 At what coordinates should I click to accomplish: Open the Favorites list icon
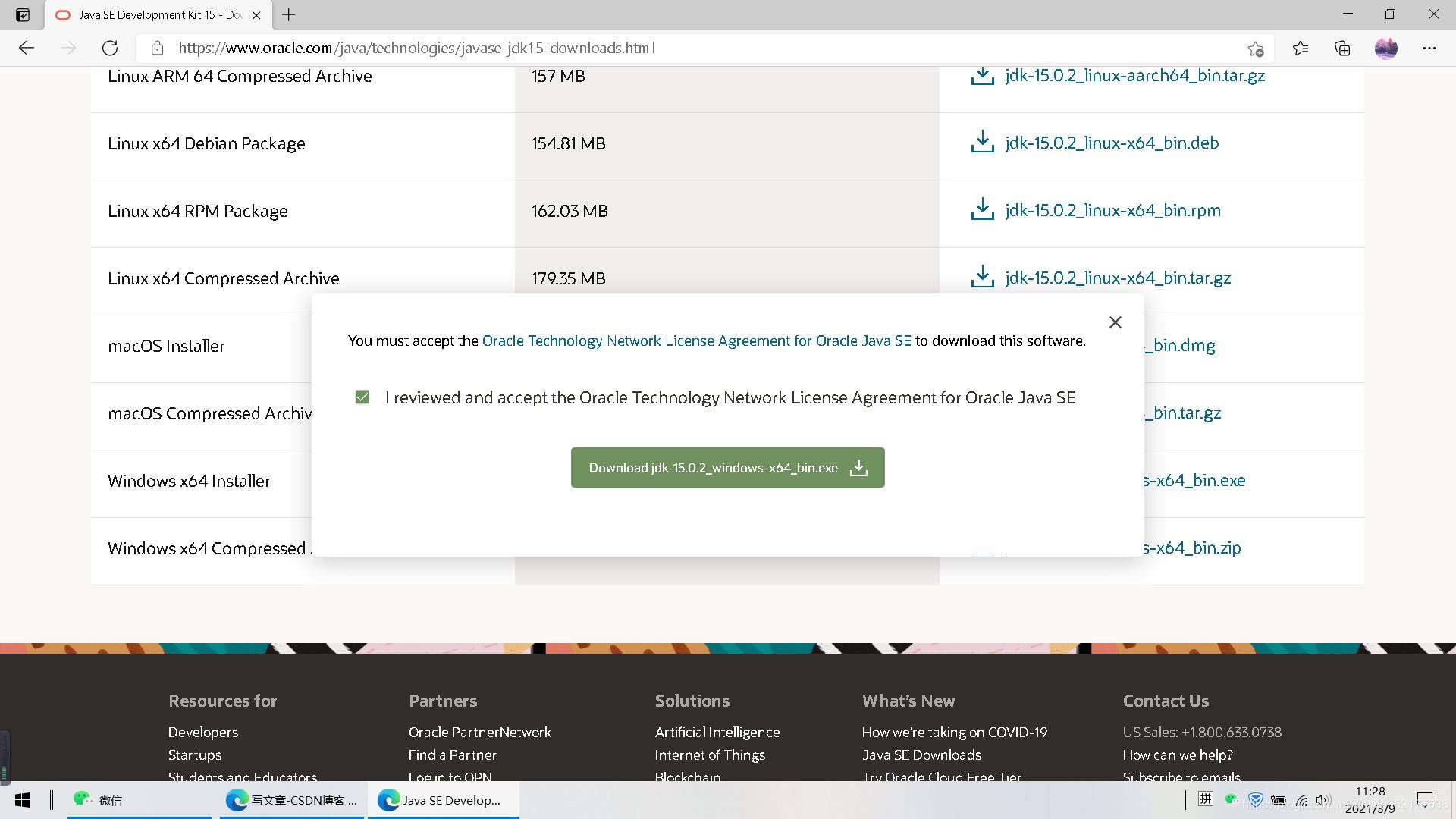[x=1301, y=49]
